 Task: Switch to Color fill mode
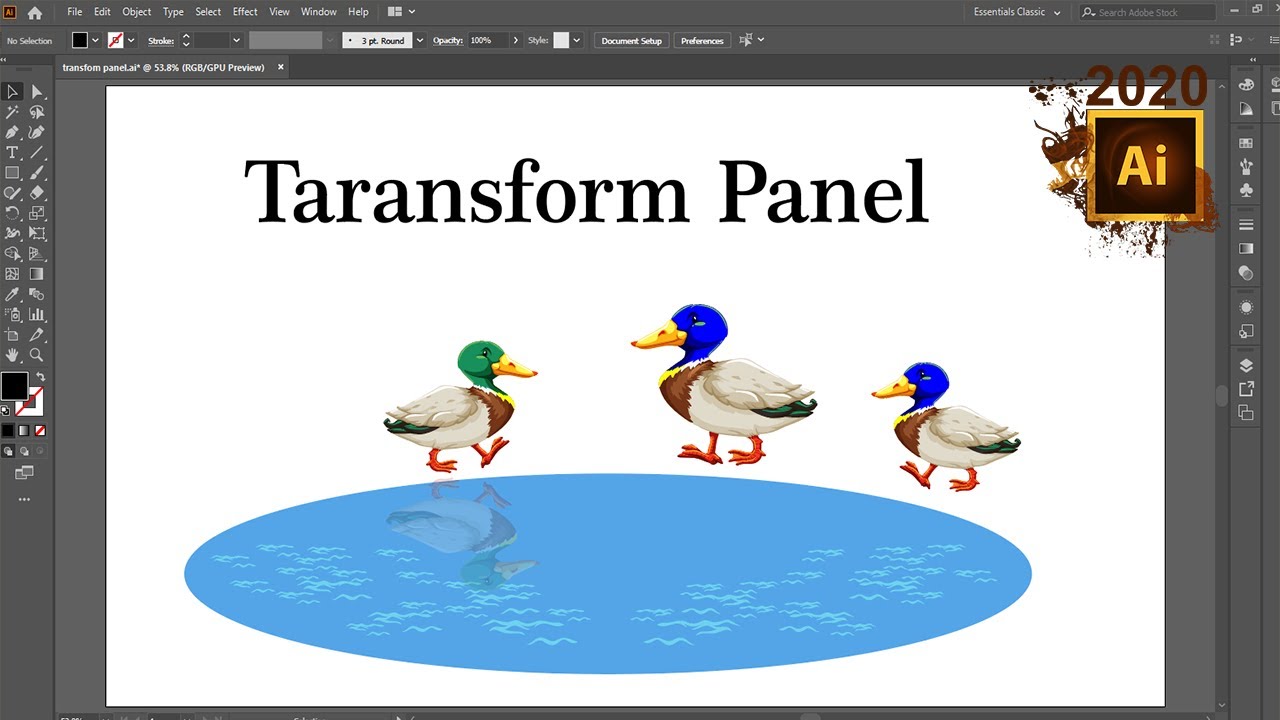point(8,430)
